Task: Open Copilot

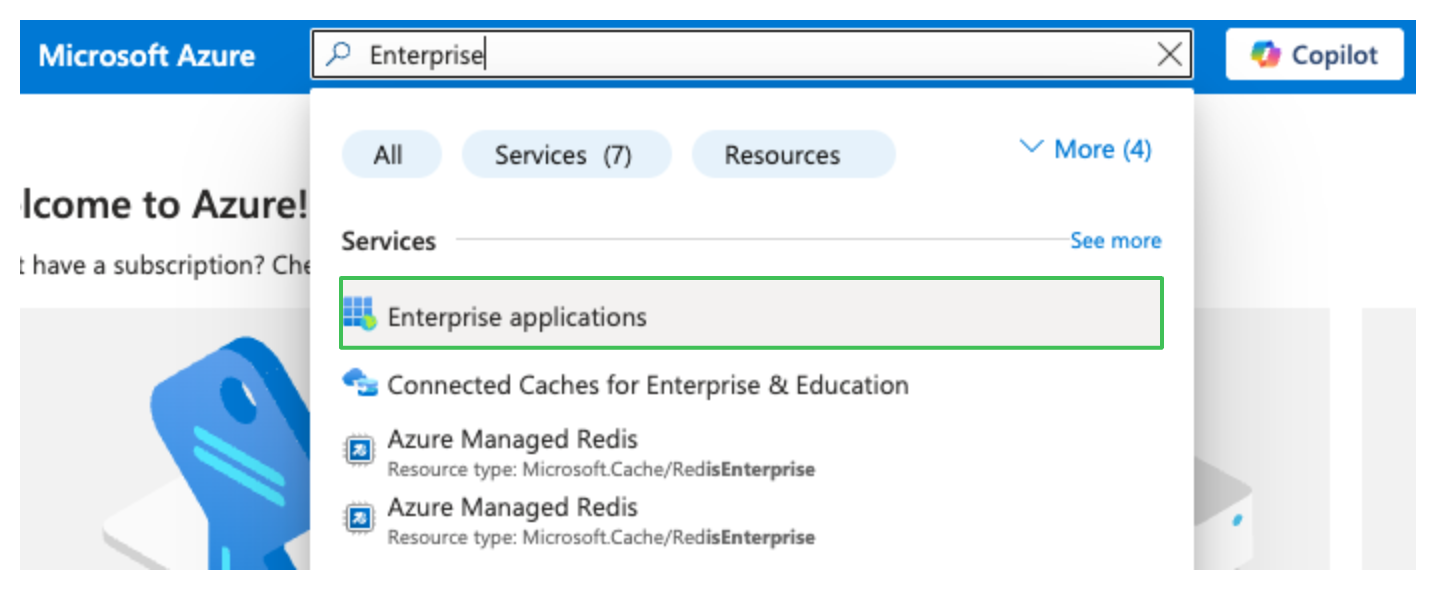Action: coord(1314,55)
